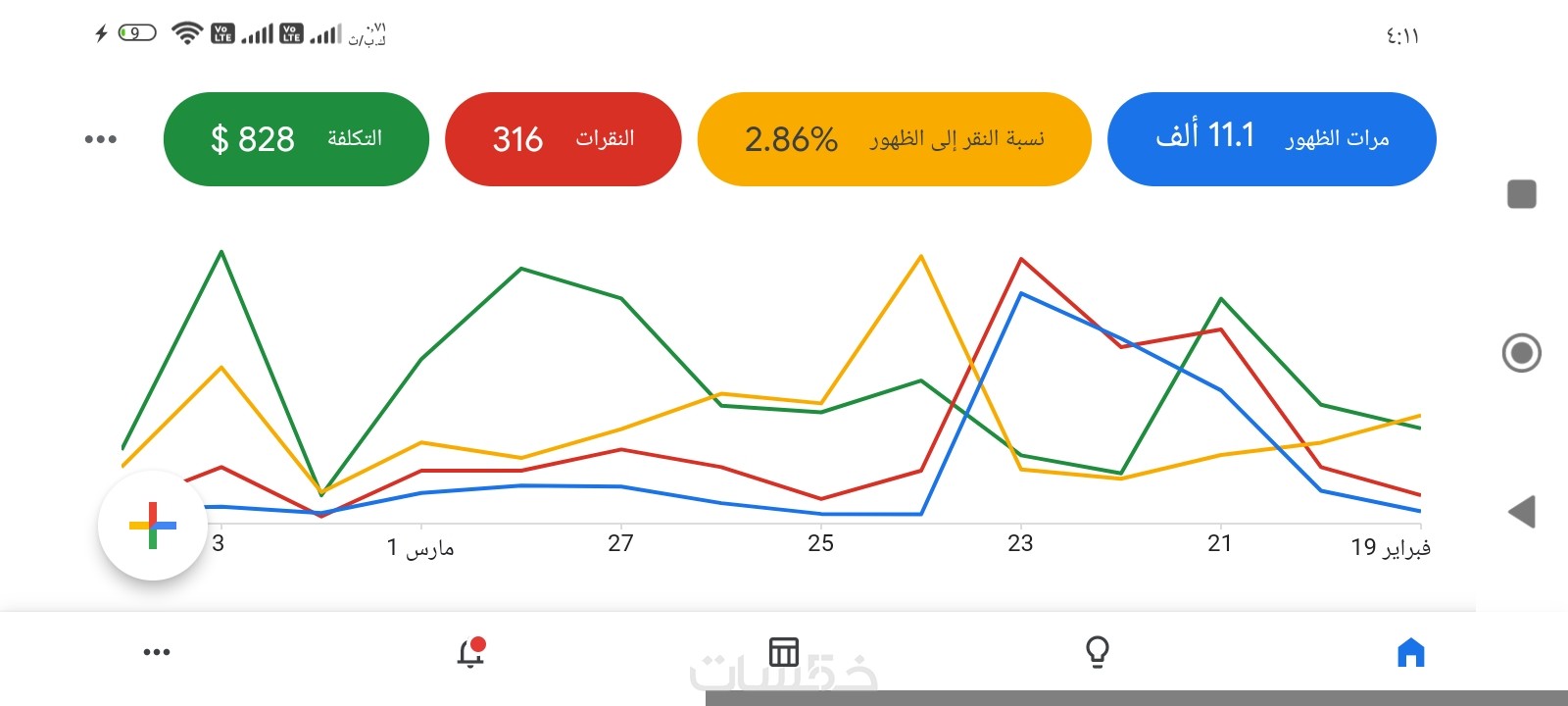Tap the chart at date 27 label

pyautogui.click(x=620, y=543)
